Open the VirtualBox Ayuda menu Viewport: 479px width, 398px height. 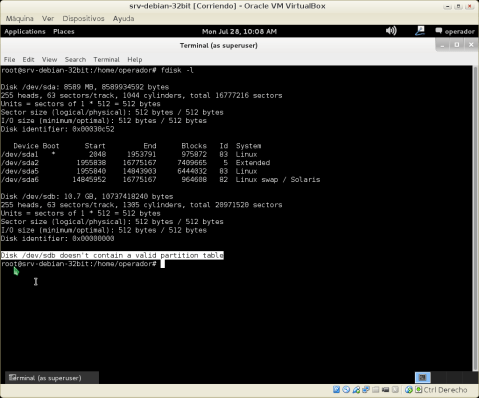click(x=123, y=18)
